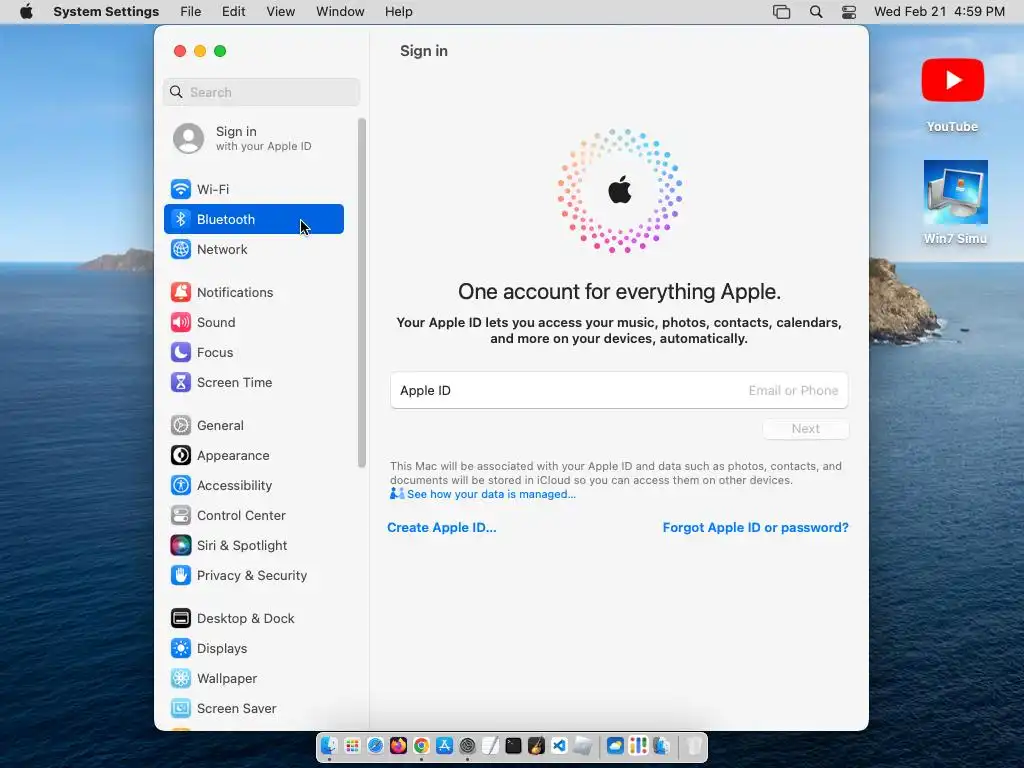Open the File menu
The height and width of the screenshot is (768, 1024).
[191, 12]
